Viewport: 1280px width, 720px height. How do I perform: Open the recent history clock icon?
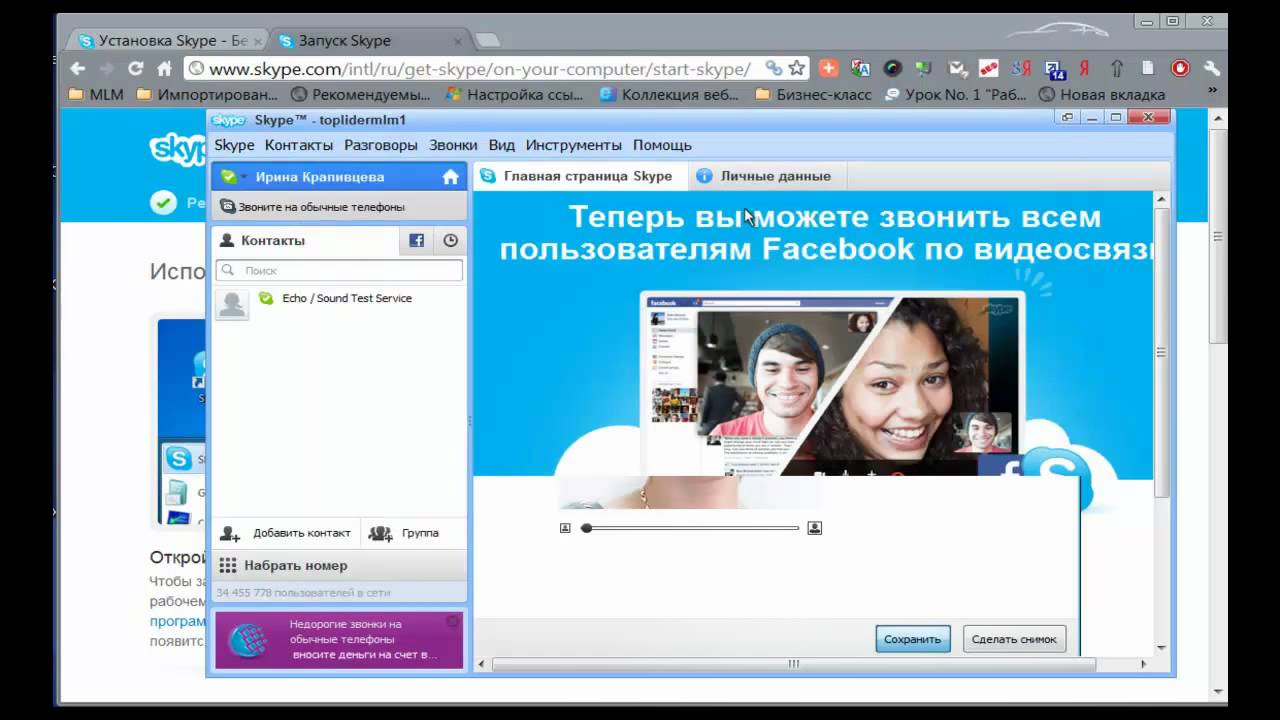point(450,240)
